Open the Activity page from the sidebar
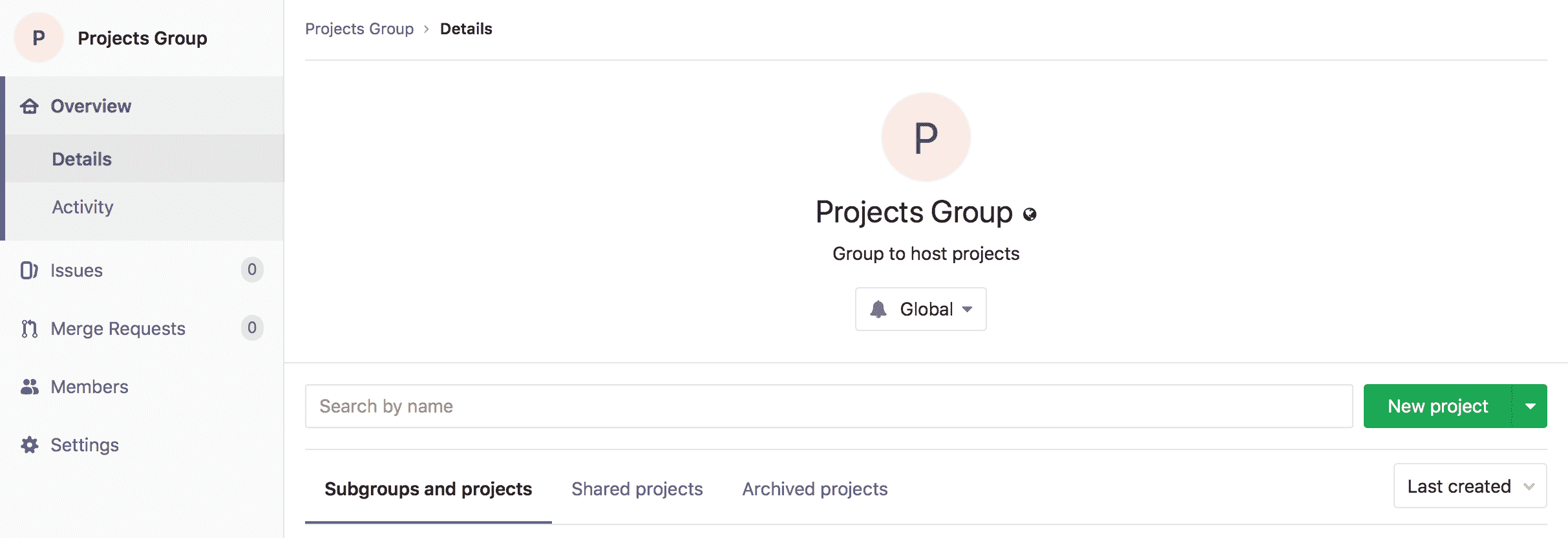The image size is (1568, 538). (x=83, y=207)
